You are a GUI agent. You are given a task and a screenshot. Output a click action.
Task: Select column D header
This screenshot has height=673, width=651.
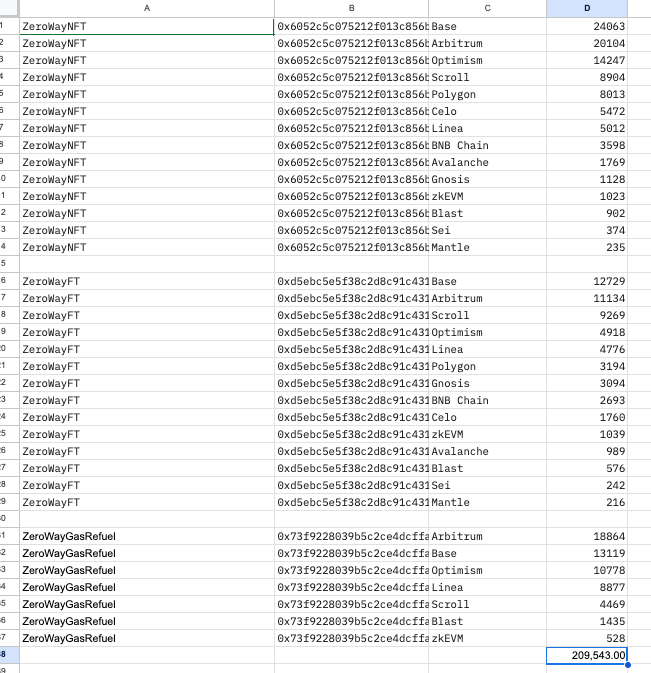[x=587, y=8]
